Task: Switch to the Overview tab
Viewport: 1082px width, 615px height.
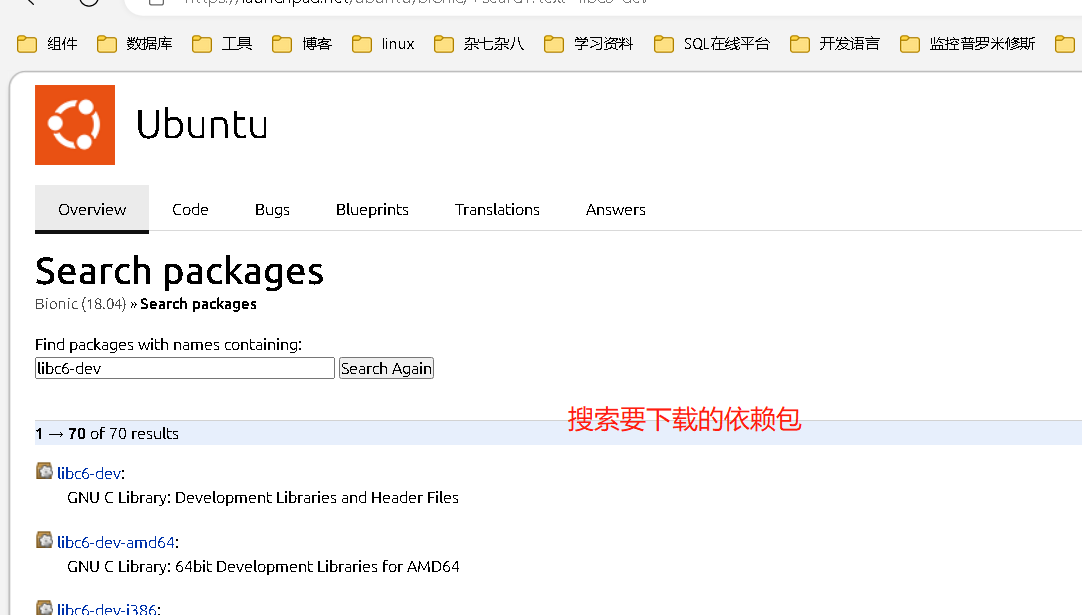Action: click(92, 209)
